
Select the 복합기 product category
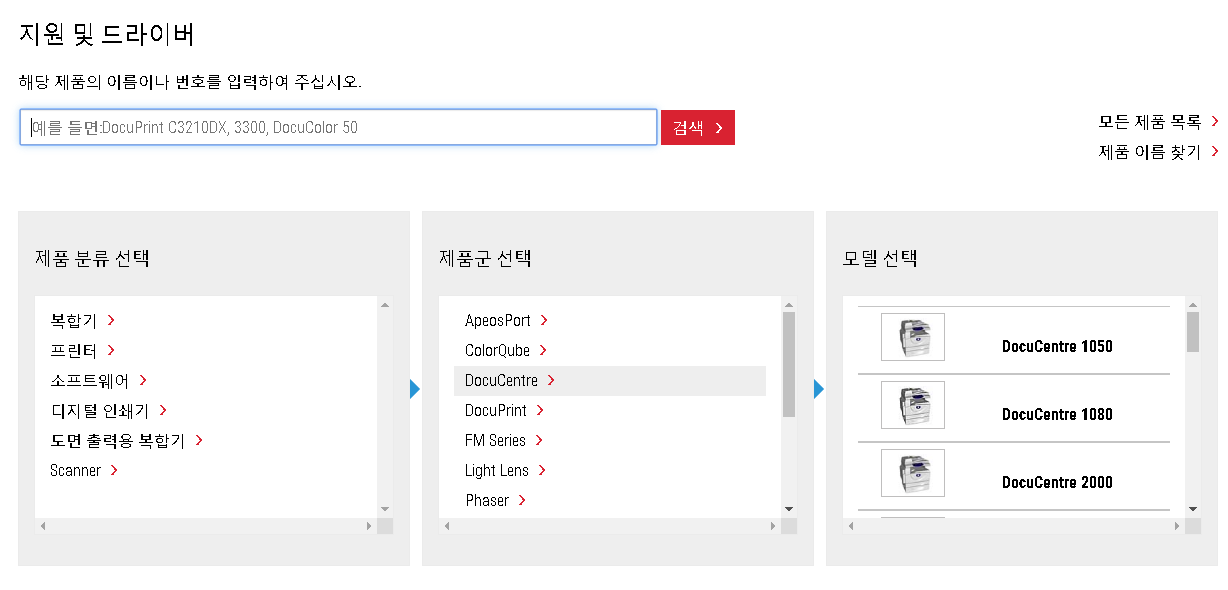pos(73,320)
